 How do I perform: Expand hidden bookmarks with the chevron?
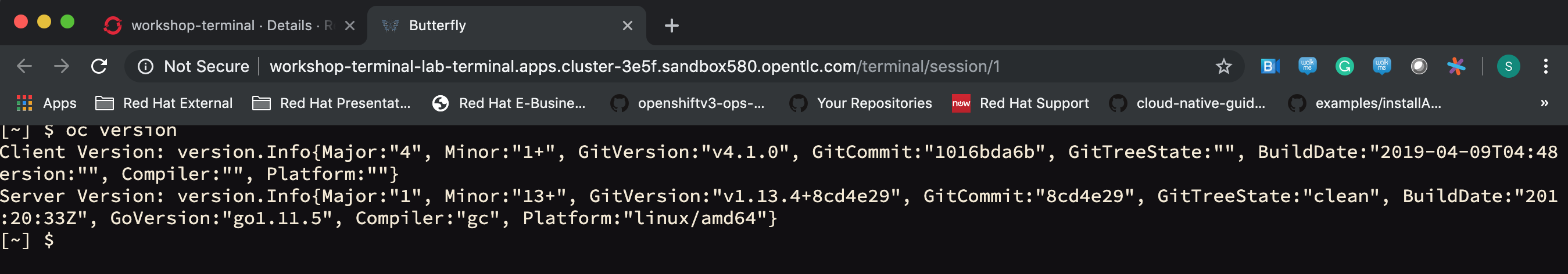(1544, 103)
